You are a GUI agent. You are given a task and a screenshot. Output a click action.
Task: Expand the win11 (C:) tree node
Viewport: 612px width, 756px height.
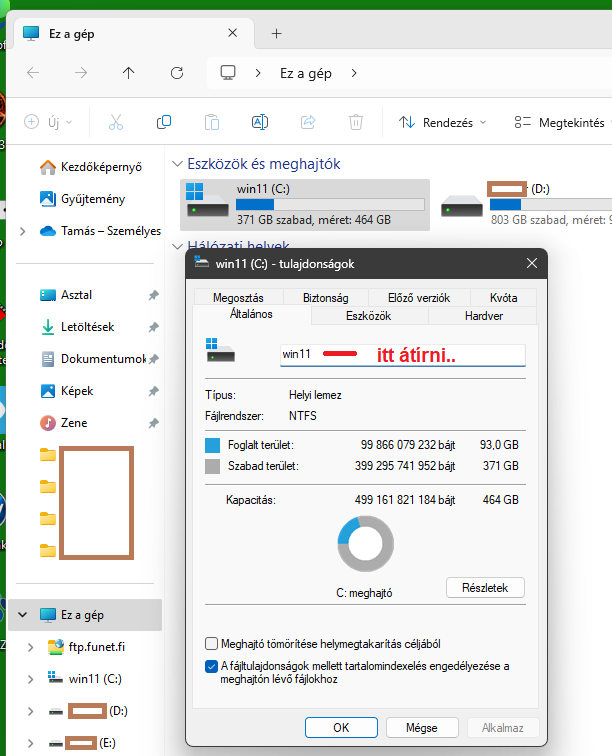point(30,679)
